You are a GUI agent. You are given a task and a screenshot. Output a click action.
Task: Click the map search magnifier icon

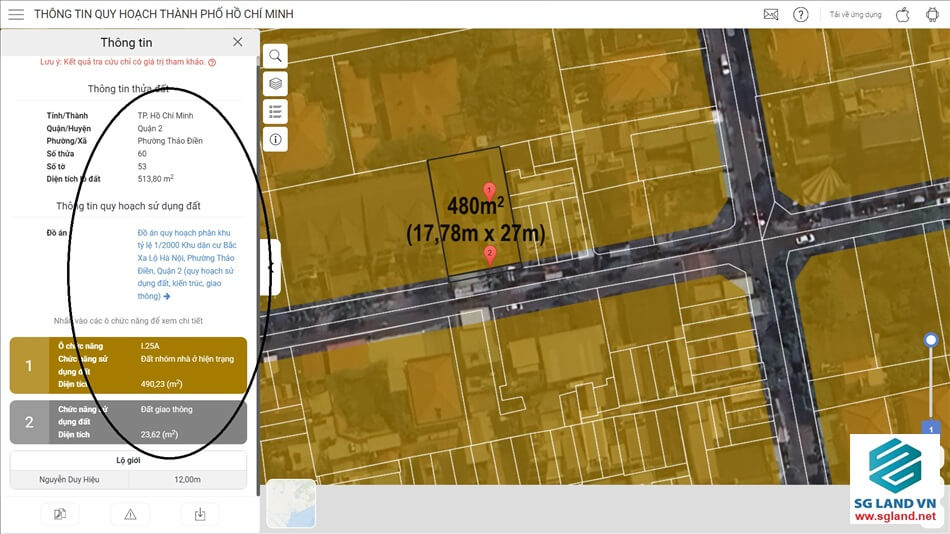[x=275, y=55]
